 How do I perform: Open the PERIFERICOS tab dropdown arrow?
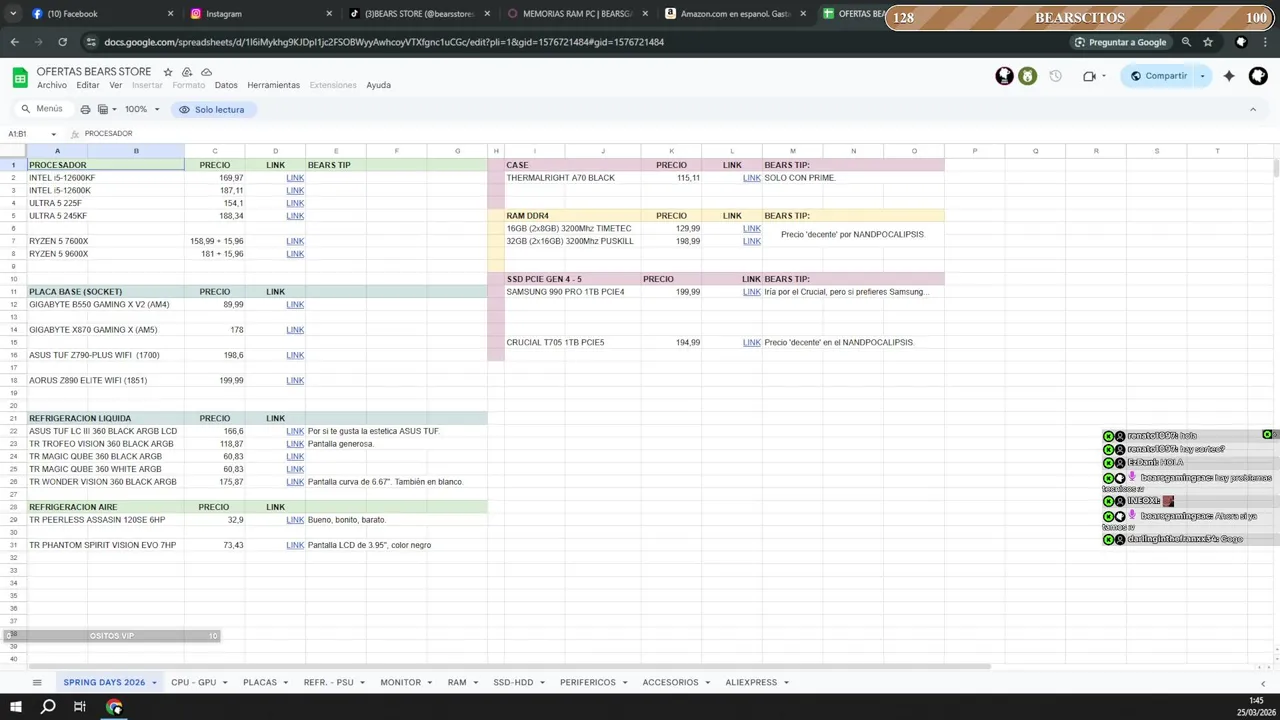[x=624, y=683]
